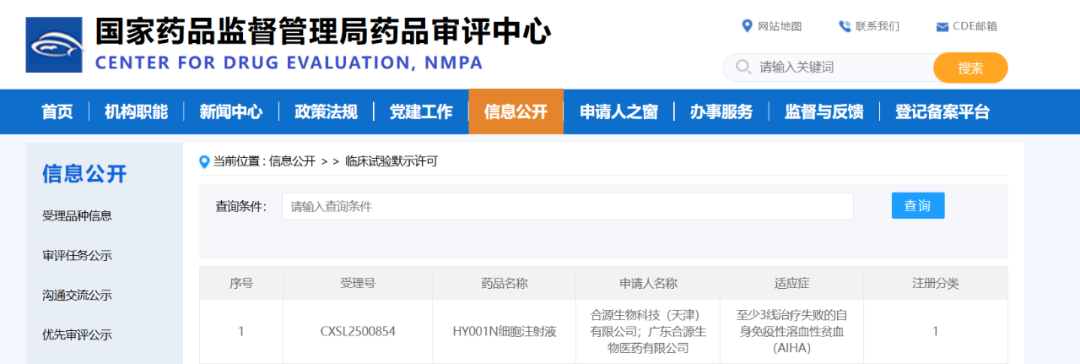Click the site map pin icon

click(747, 26)
